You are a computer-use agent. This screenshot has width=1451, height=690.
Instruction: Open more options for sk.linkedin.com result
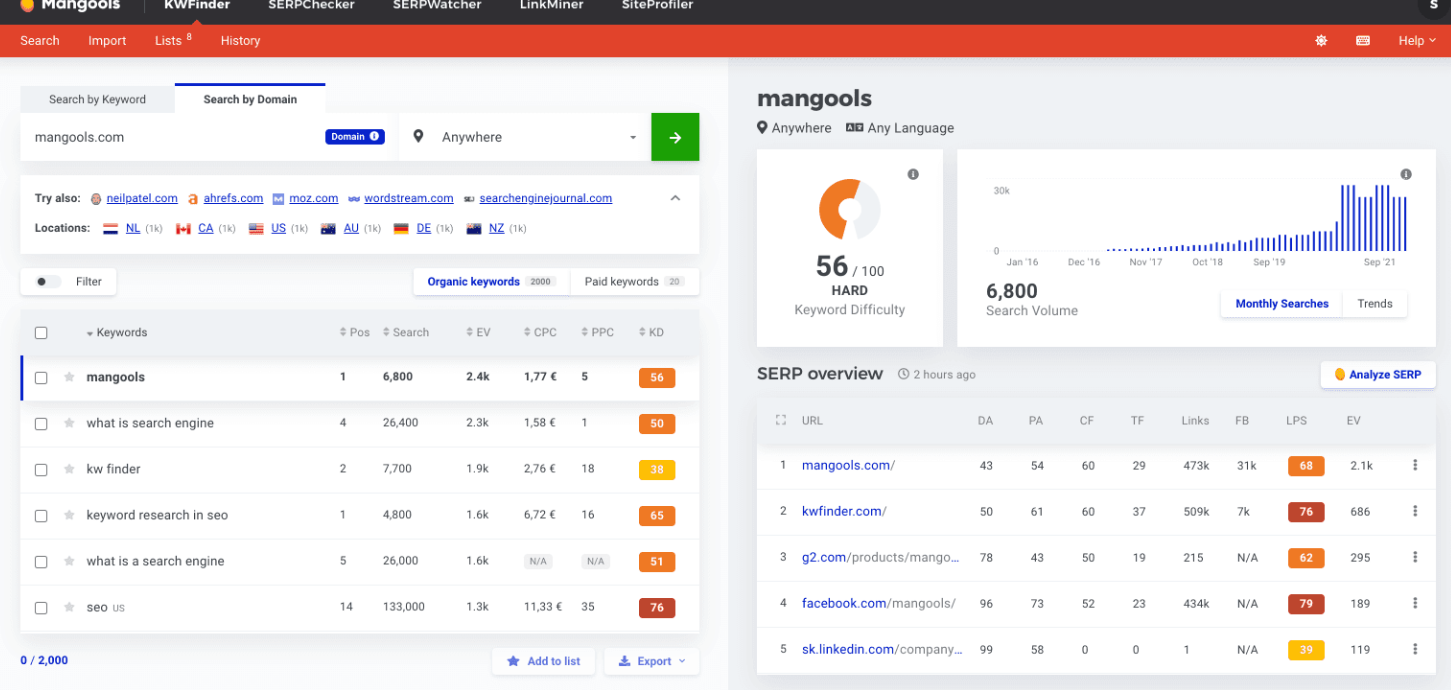[1415, 649]
